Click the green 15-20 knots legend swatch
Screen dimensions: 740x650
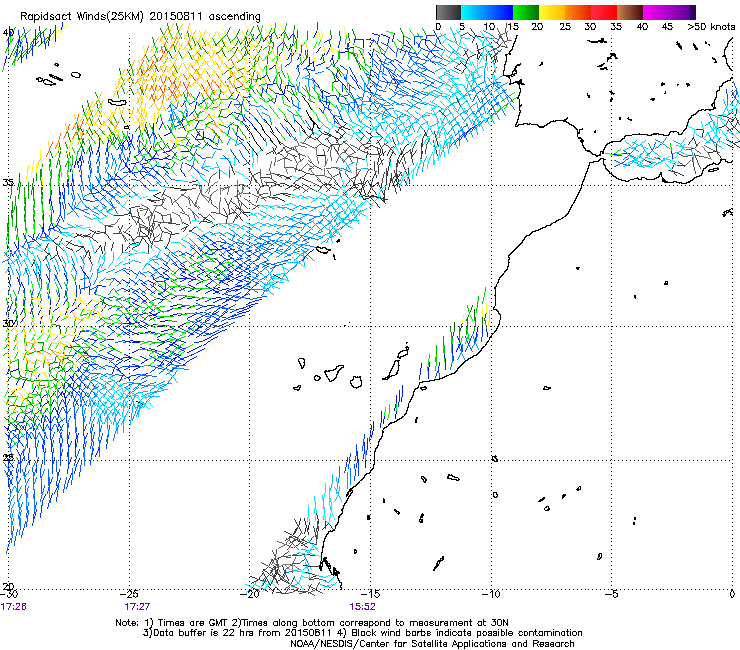click(x=526, y=12)
